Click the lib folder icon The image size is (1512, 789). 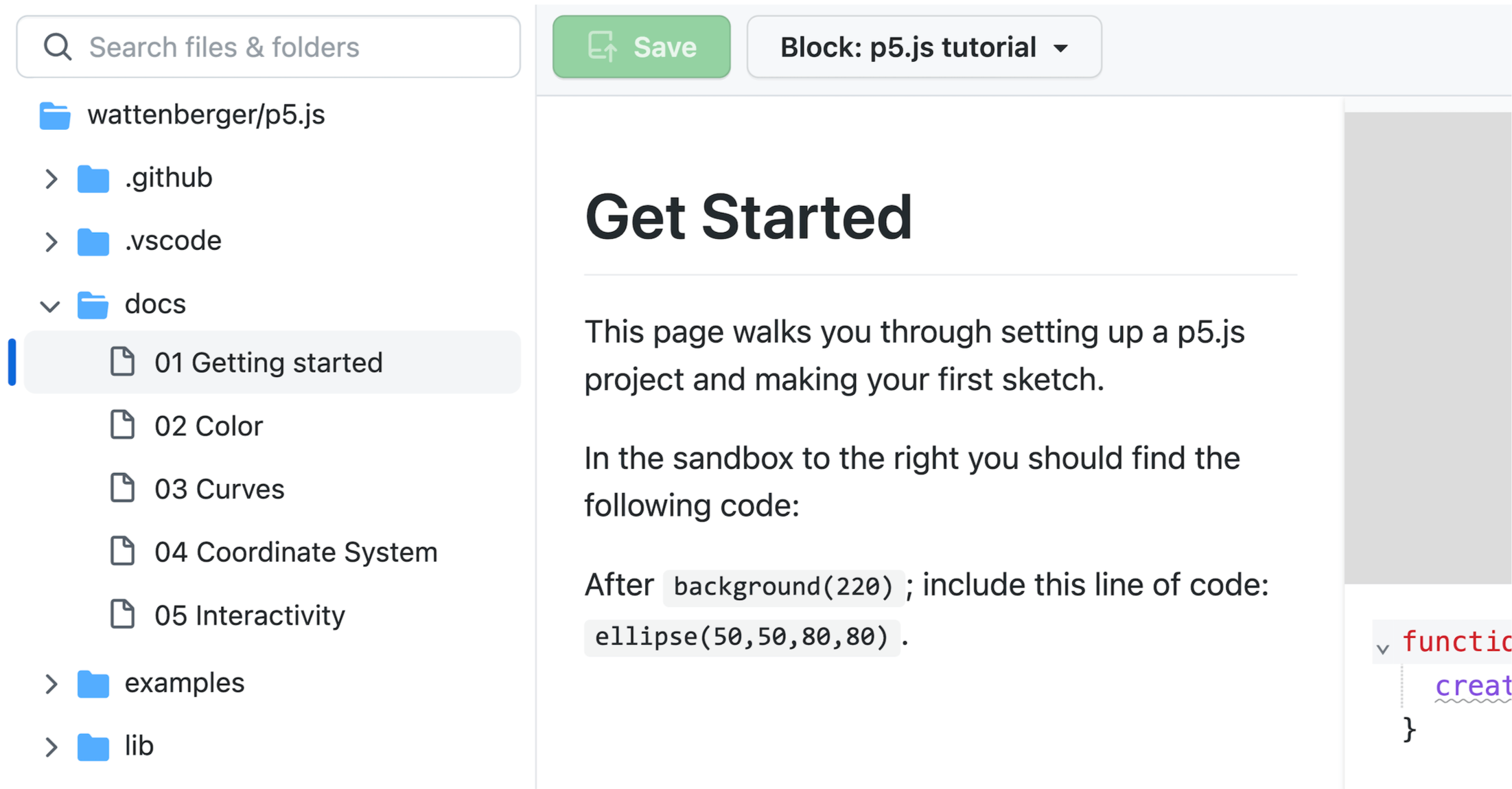click(x=93, y=746)
